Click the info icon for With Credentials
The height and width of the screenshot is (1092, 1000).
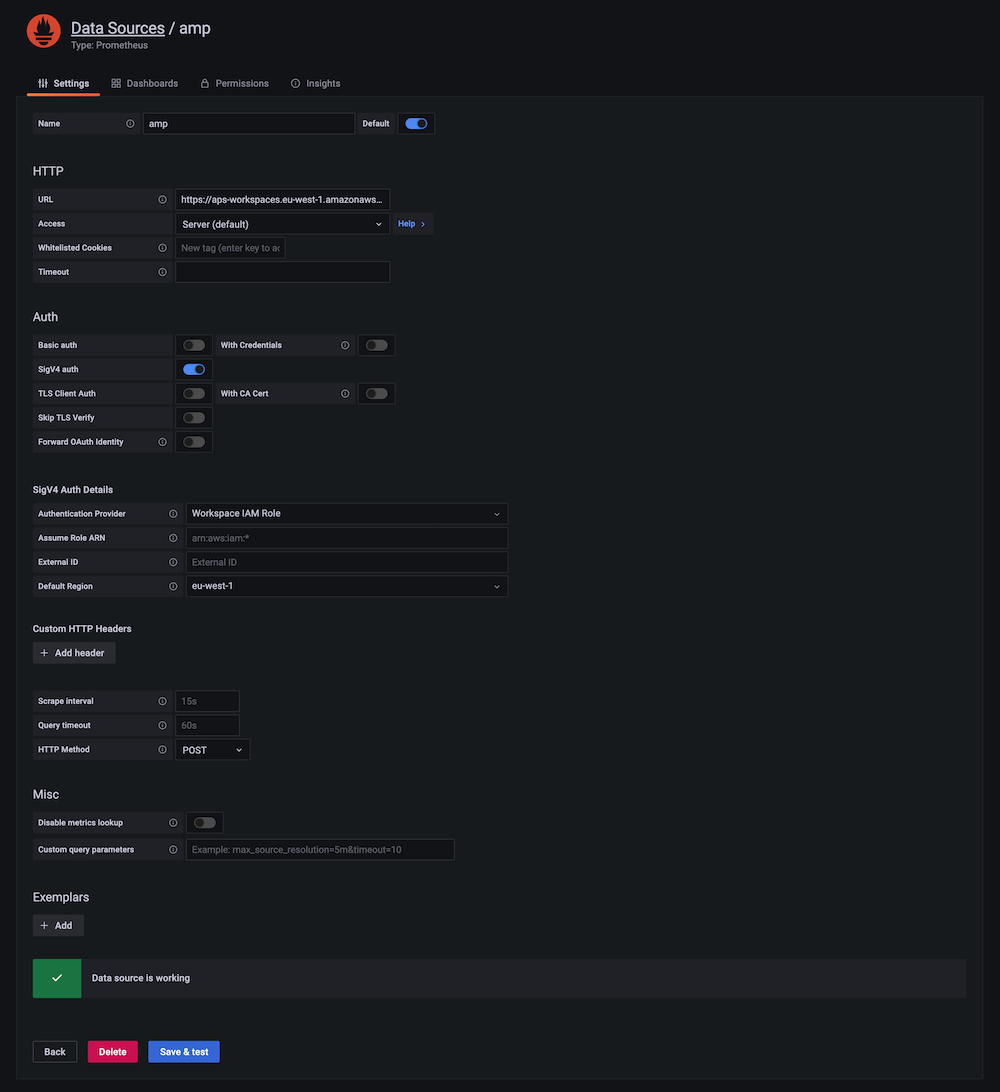[x=345, y=345]
